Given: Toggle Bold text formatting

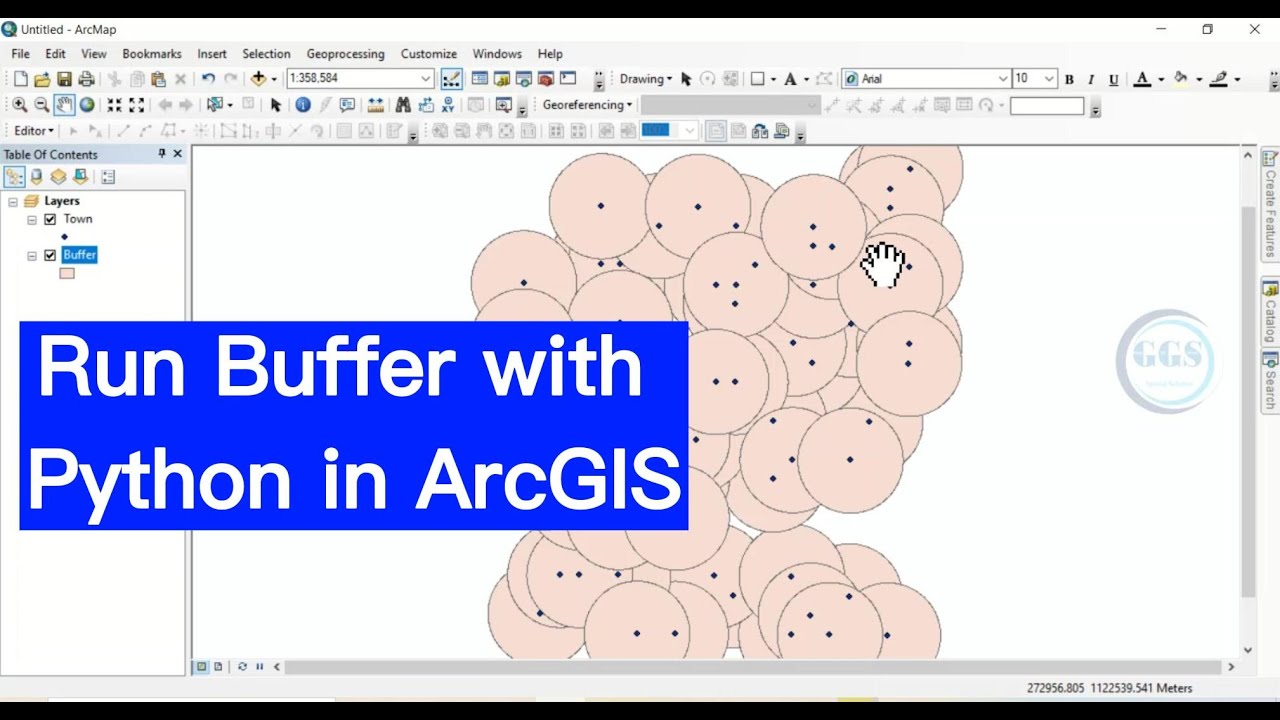Looking at the screenshot, I should [x=1069, y=79].
